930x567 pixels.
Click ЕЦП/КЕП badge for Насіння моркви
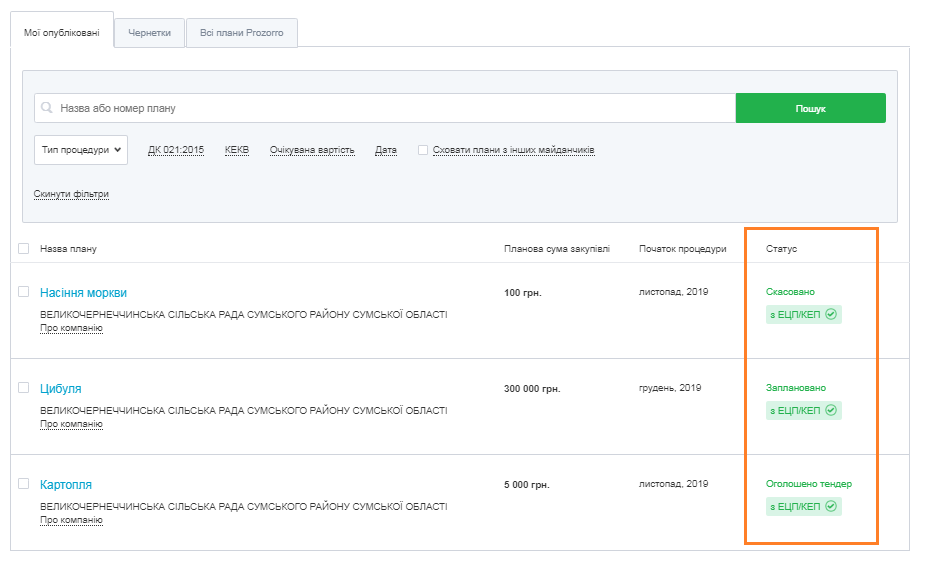(x=803, y=315)
